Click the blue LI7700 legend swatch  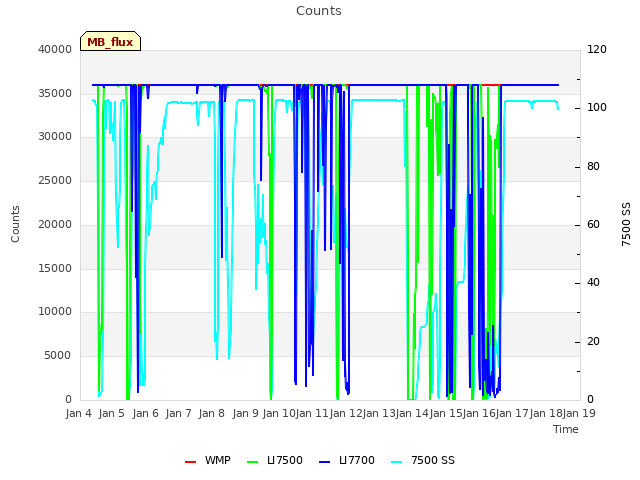click(324, 461)
